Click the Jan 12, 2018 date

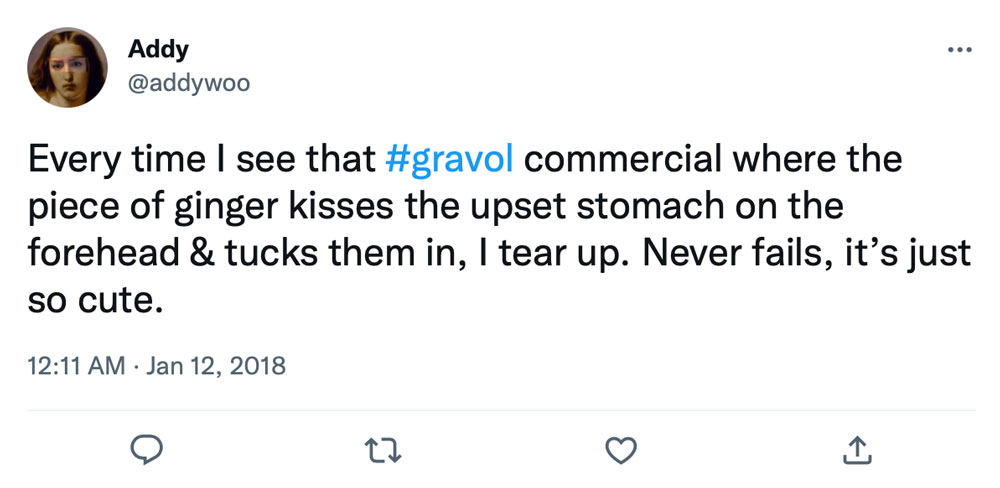pos(216,366)
